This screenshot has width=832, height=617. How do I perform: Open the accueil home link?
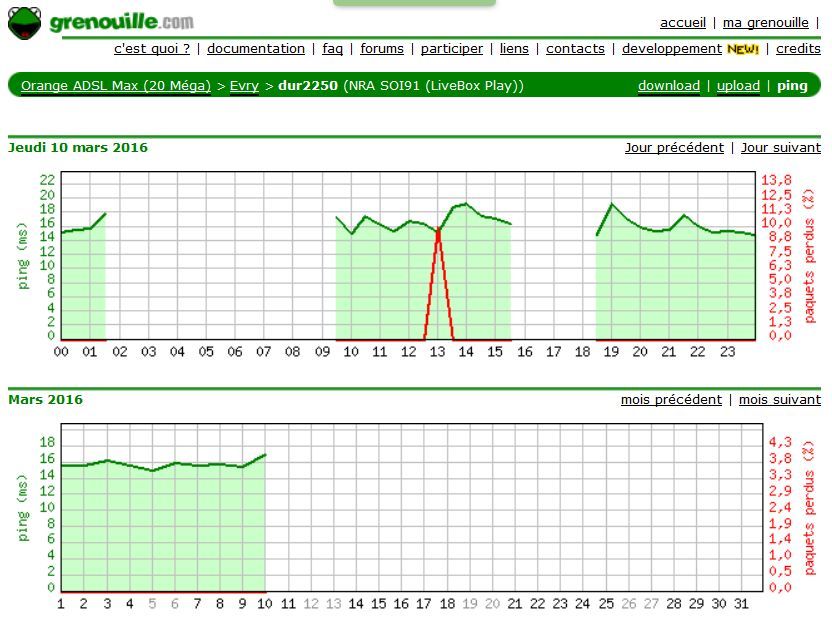[x=682, y=22]
